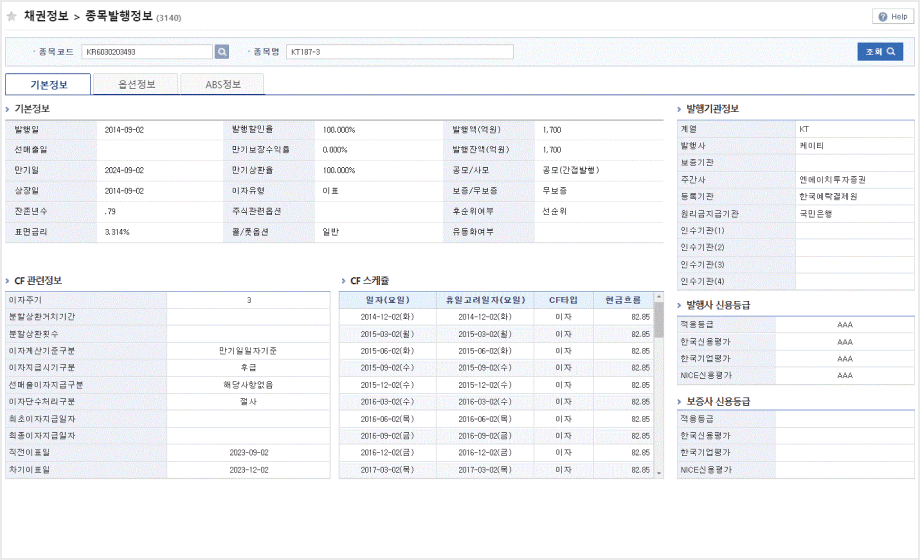Open the ABS정보 tab
920x560 pixels.
click(222, 85)
